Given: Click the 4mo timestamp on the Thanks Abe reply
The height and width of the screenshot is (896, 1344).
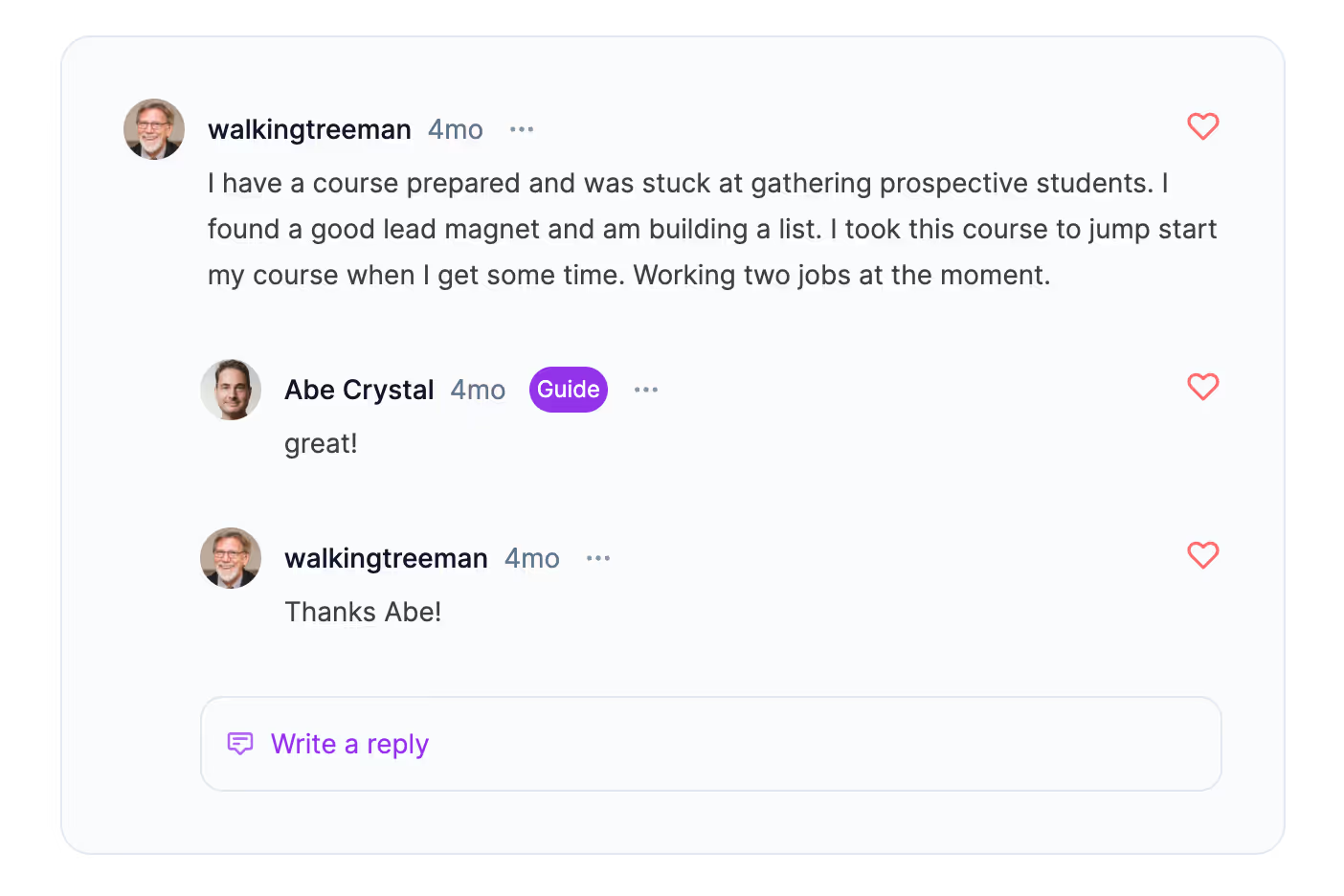Looking at the screenshot, I should (x=531, y=557).
